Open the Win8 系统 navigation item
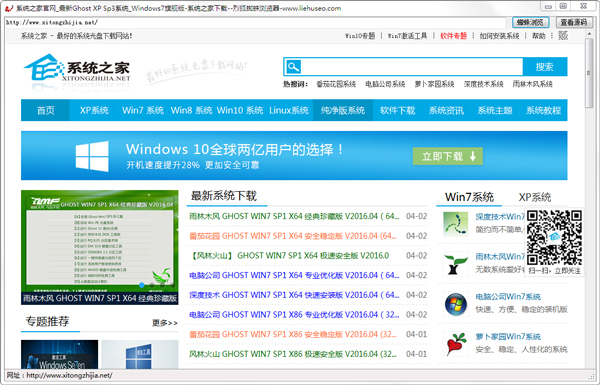 tap(191, 110)
